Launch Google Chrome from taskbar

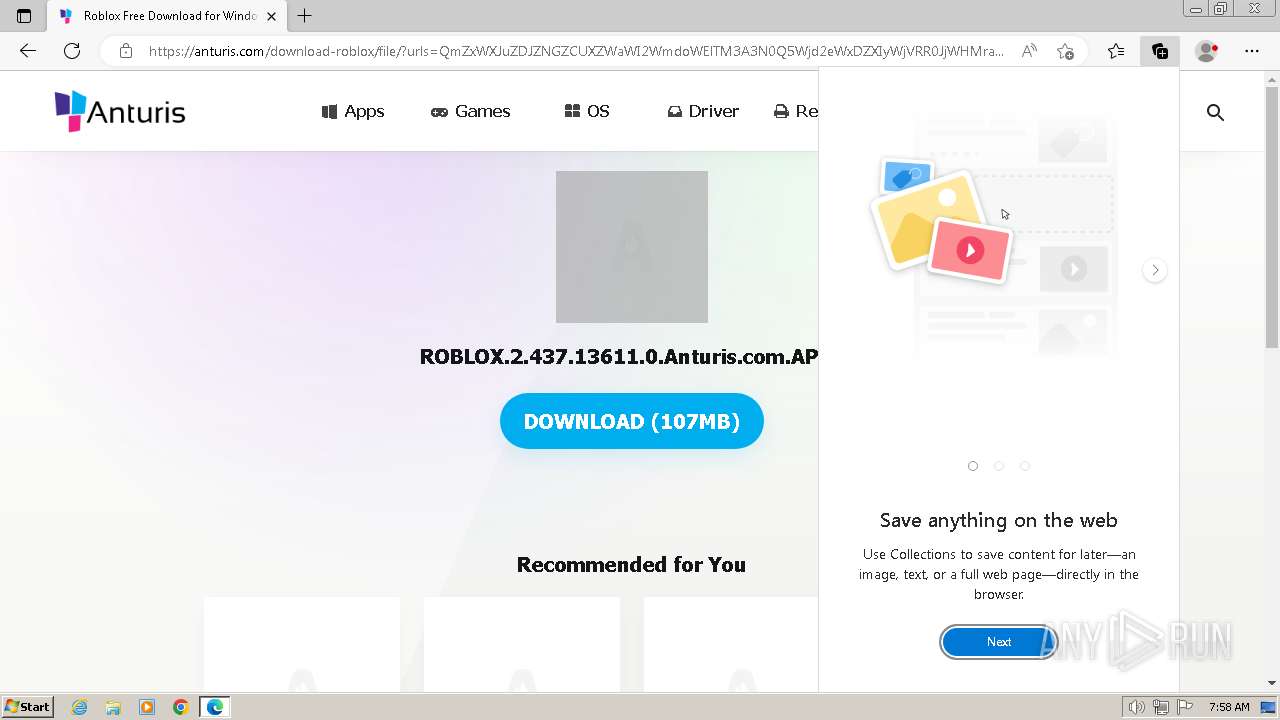181,707
